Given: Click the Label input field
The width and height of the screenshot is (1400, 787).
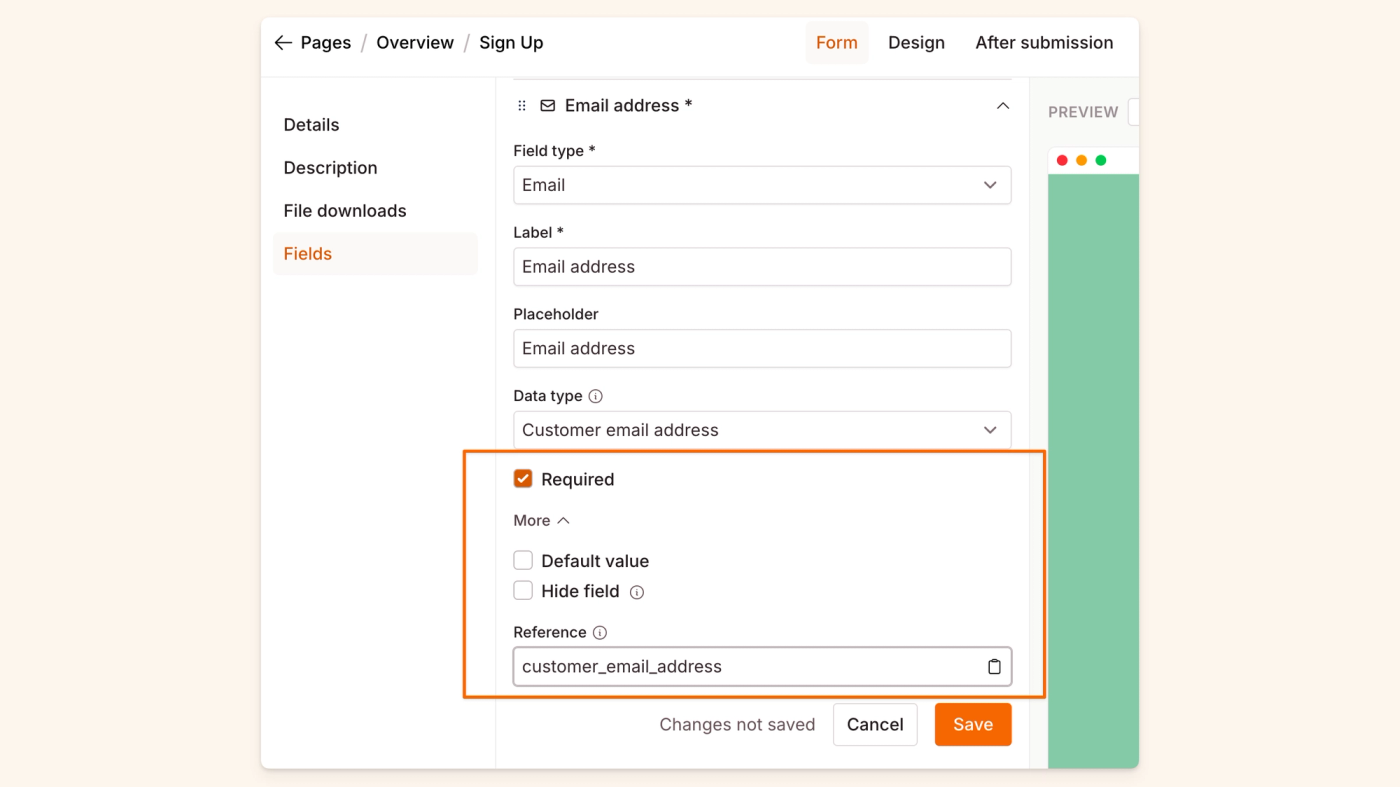Looking at the screenshot, I should 762,267.
